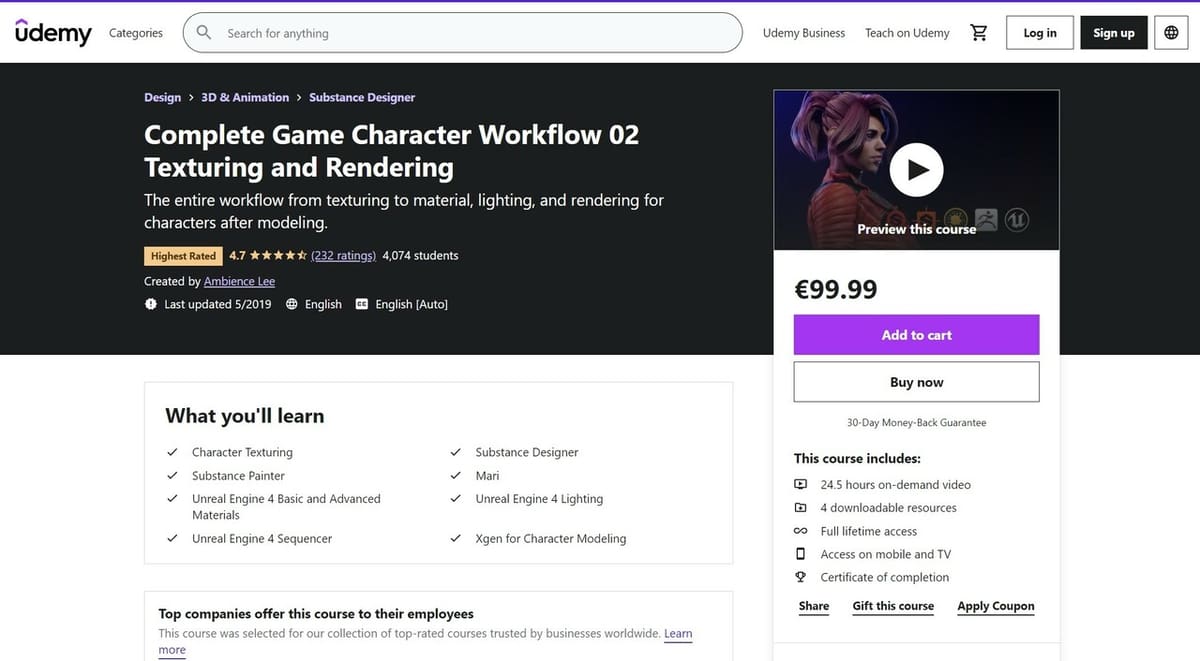This screenshot has width=1200, height=661.
Task: Click the €99.99 price
Action: (836, 290)
